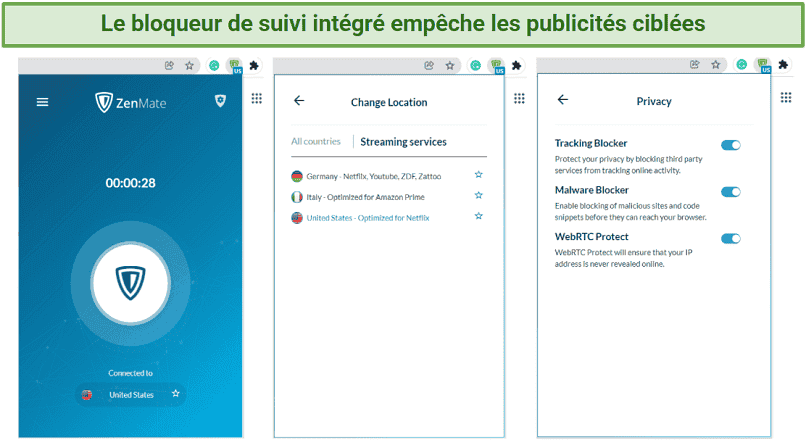Click the bookmark star in the second browser toolbar
Viewport: 806px width, 440px height.
point(450,65)
